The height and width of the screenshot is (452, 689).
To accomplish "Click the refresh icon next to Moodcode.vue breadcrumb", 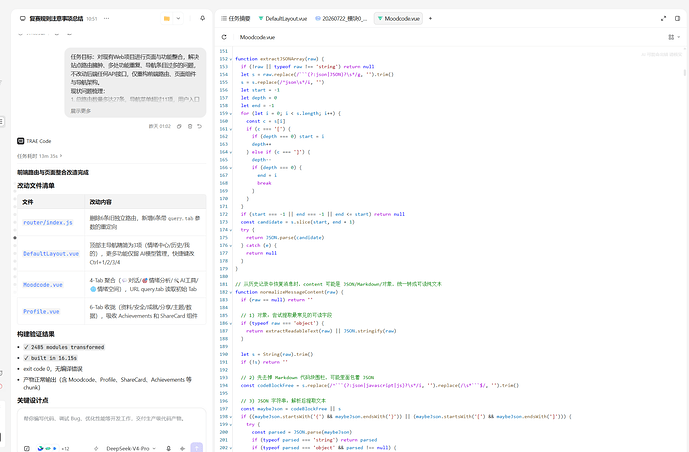I will click(x=224, y=37).
